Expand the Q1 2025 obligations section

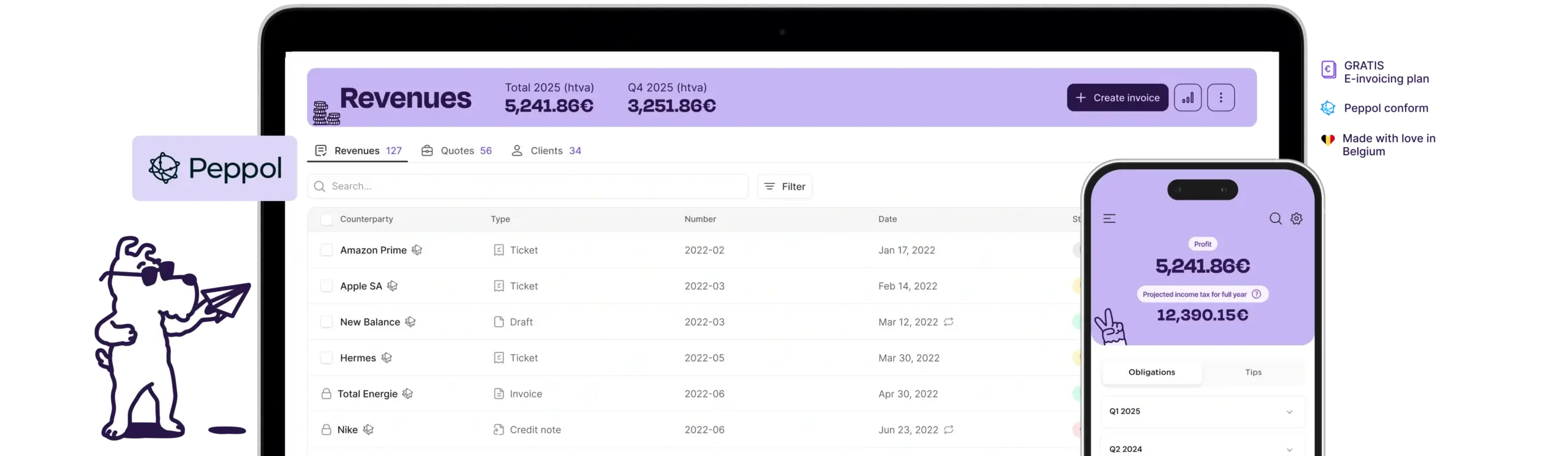click(1289, 412)
